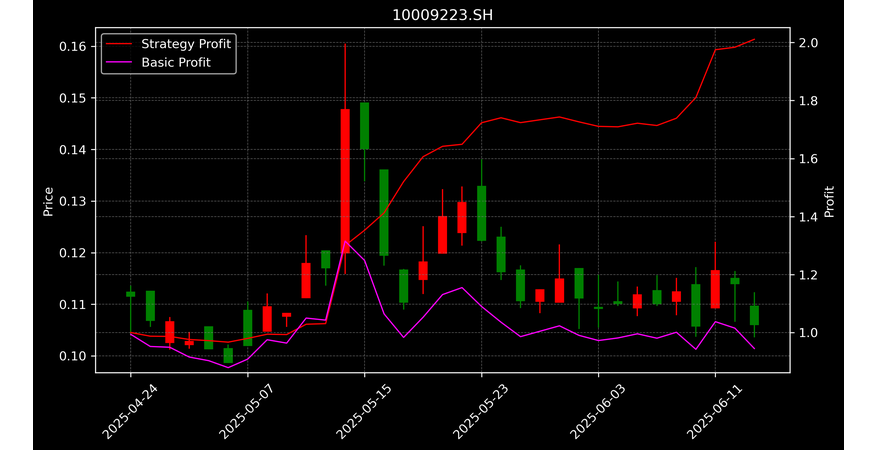Click the magenta Basic Profit legend line
The height and width of the screenshot is (450, 878).
tap(119, 62)
